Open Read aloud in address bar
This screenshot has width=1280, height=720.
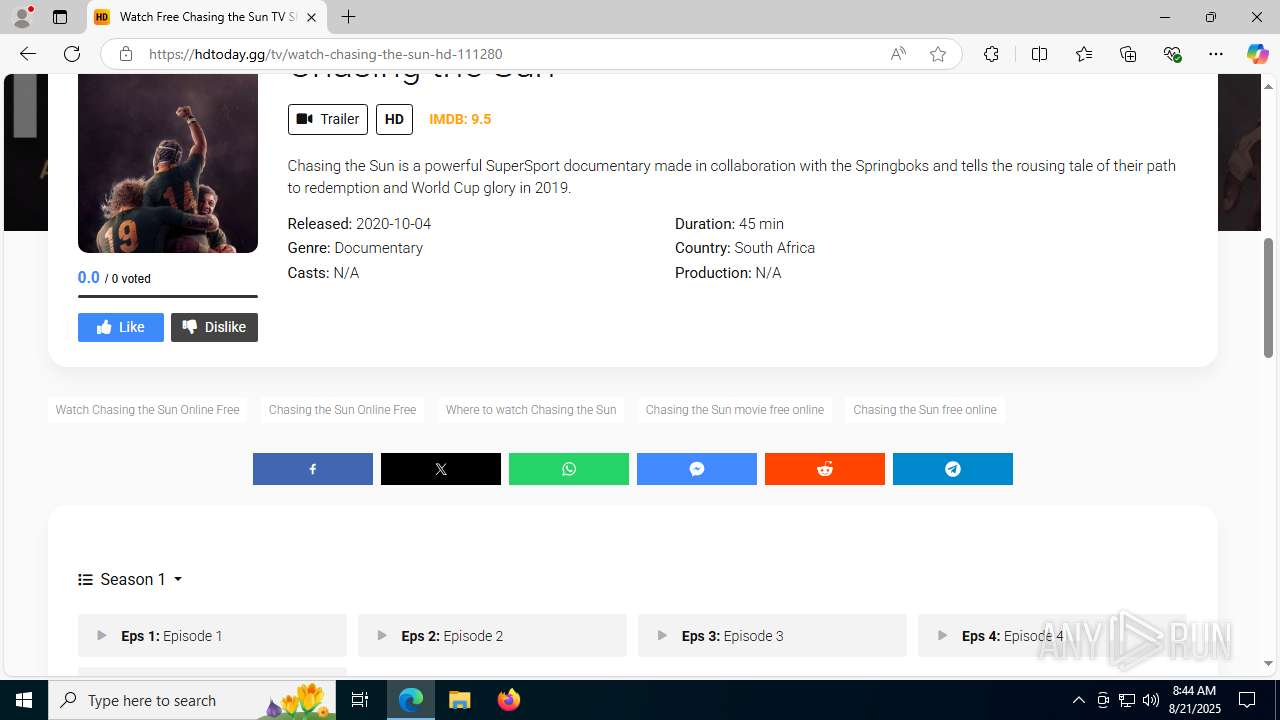pyautogui.click(x=898, y=54)
